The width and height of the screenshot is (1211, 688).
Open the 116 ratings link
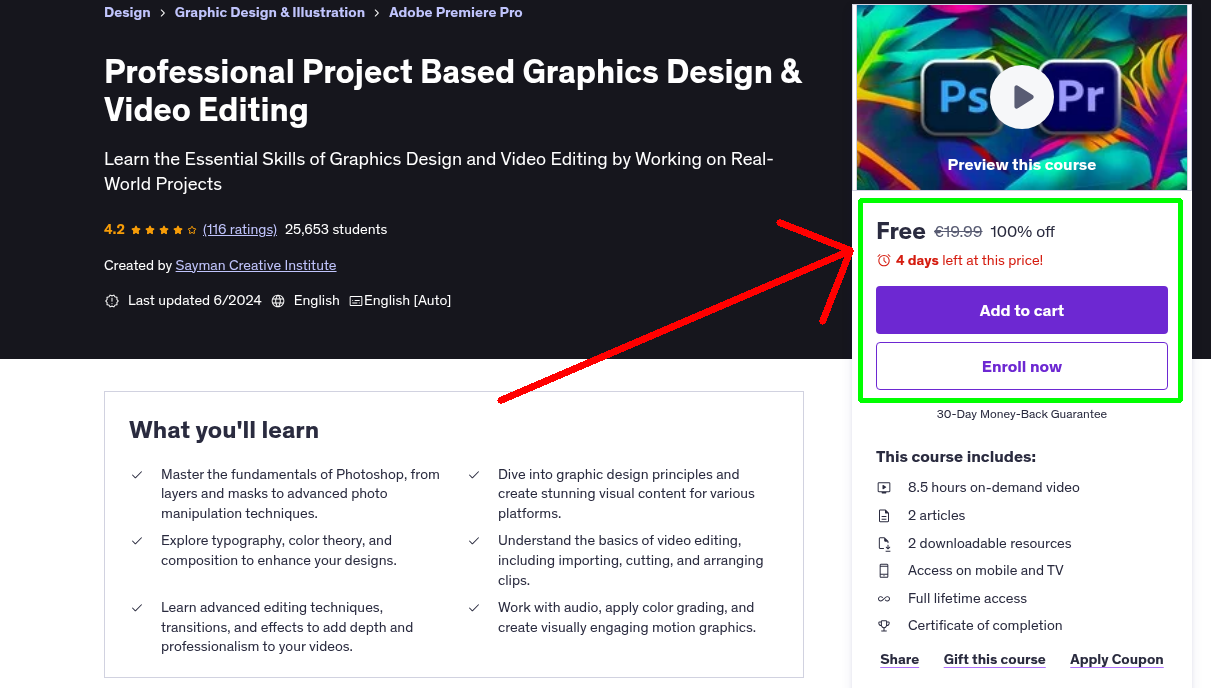pos(240,229)
